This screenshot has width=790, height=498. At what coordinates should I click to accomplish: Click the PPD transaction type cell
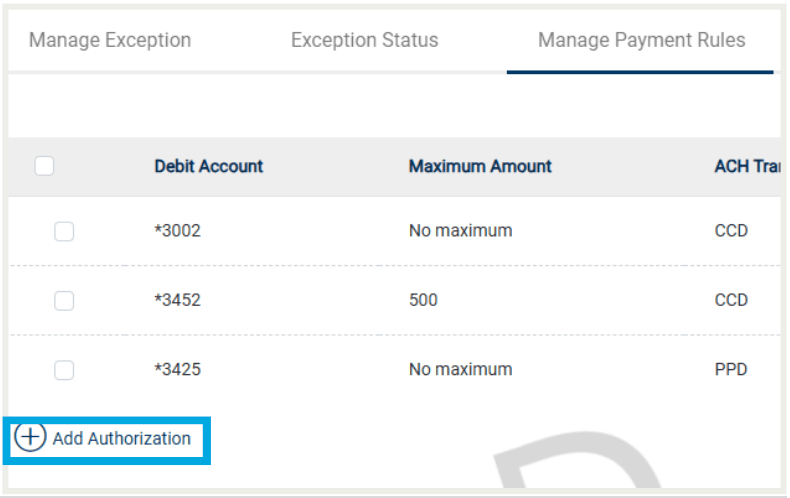pos(731,369)
